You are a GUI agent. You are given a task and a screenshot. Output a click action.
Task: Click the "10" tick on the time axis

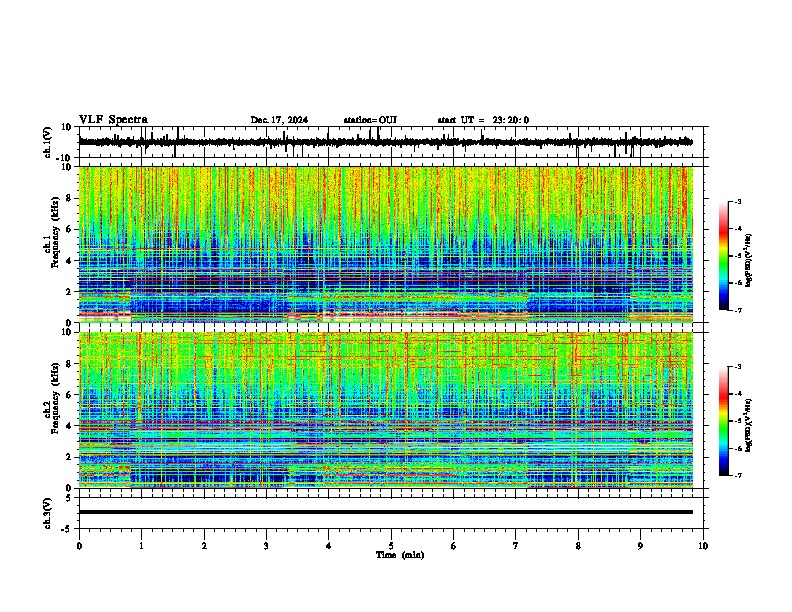pyautogui.click(x=703, y=546)
